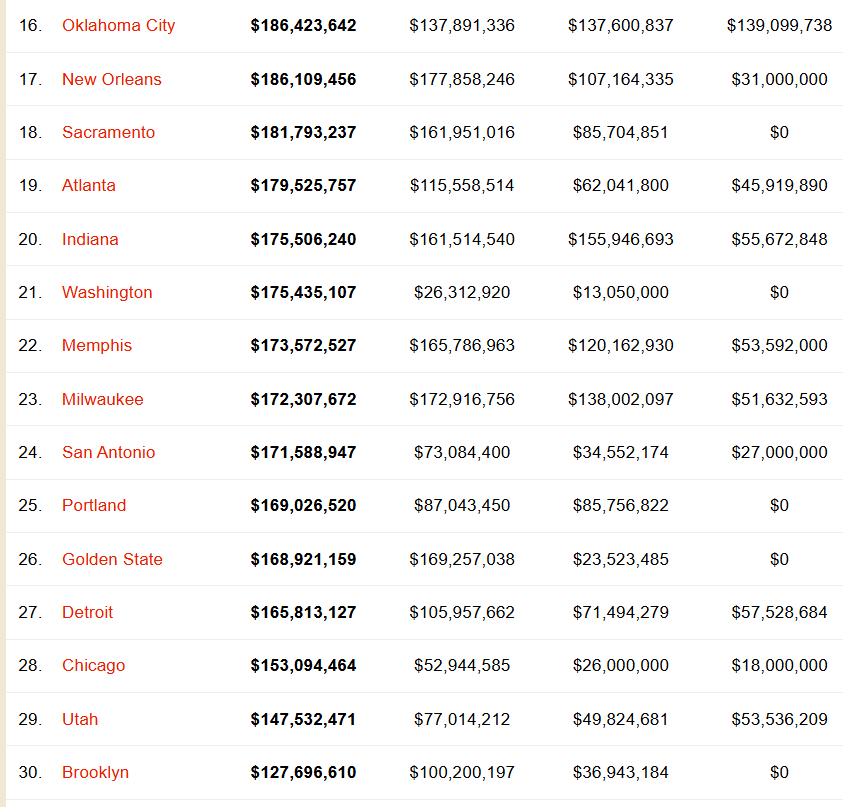The image size is (843, 807).
Task: Click Milwaukee's $138,002,097 value
Action: pos(620,399)
